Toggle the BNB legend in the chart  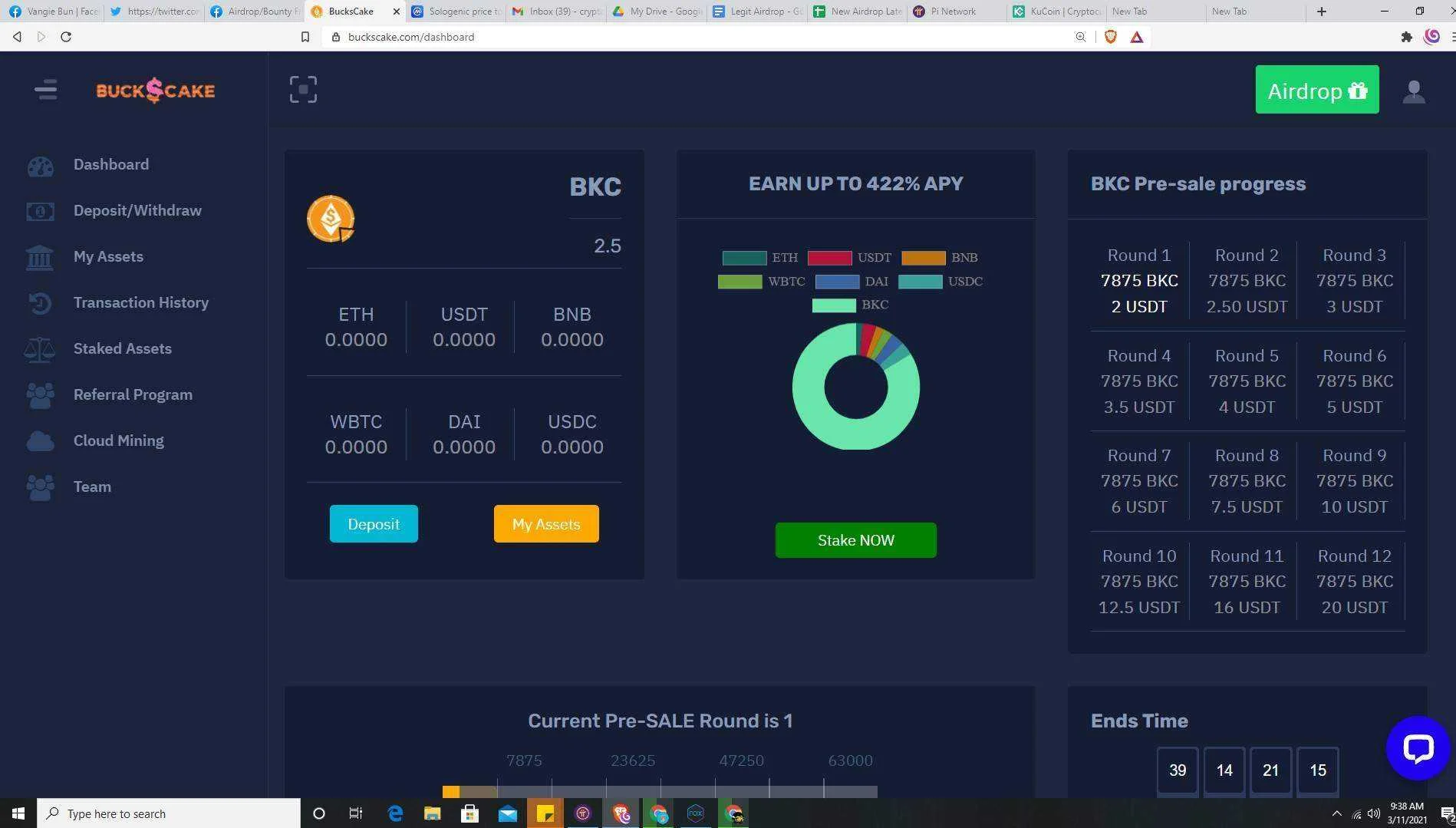[x=939, y=258]
